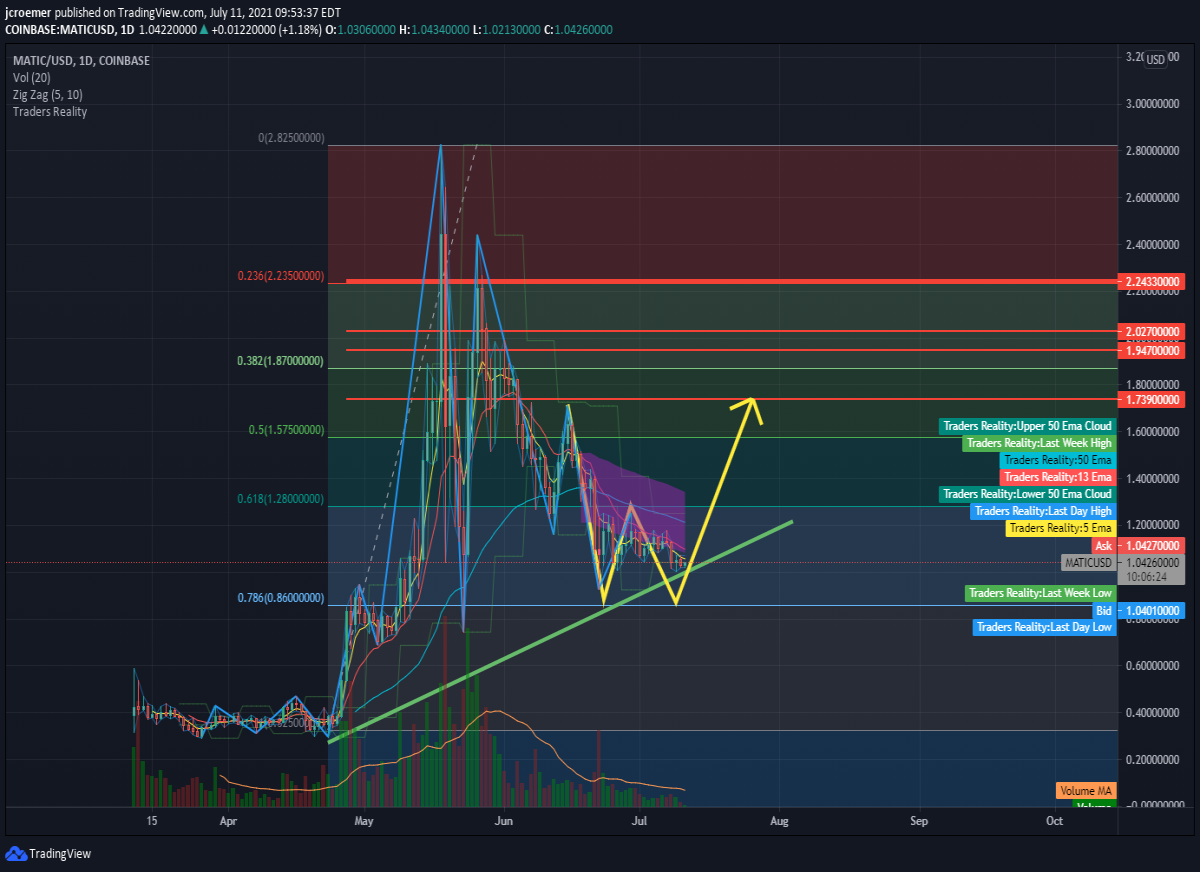Click the 3.00000000 price axis tick
1200x872 pixels.
click(1153, 104)
